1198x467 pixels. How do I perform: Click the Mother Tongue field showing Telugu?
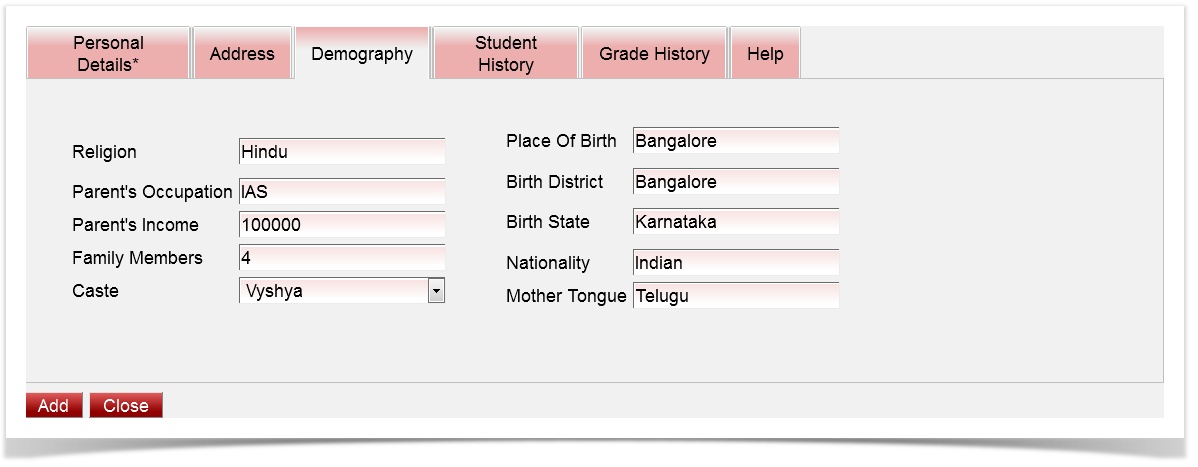[736, 296]
